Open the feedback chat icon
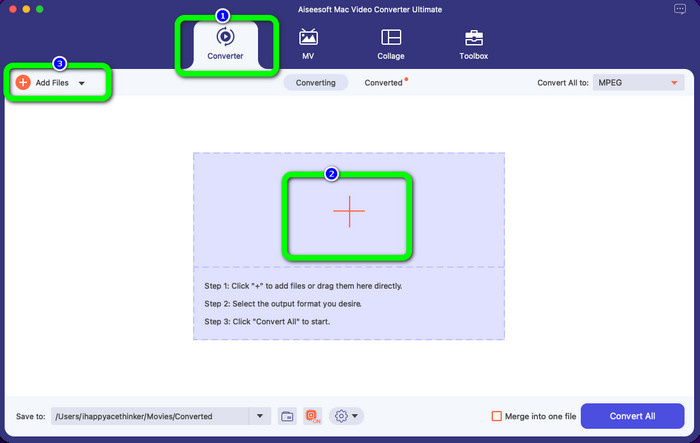 680,9
